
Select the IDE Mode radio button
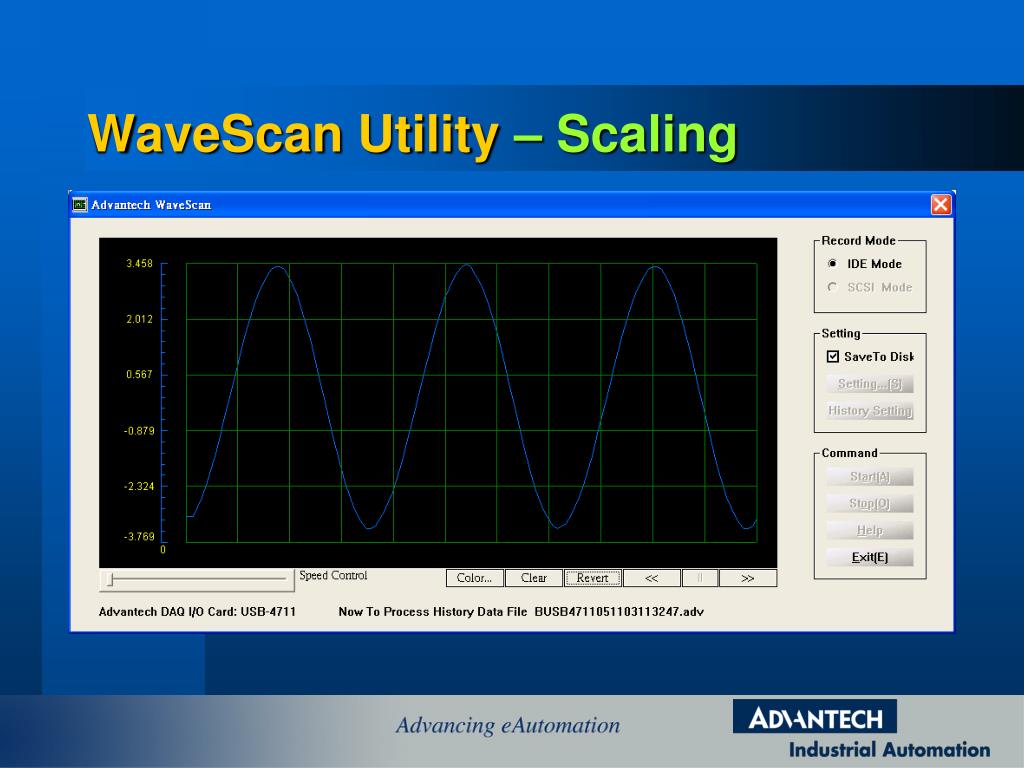[833, 264]
